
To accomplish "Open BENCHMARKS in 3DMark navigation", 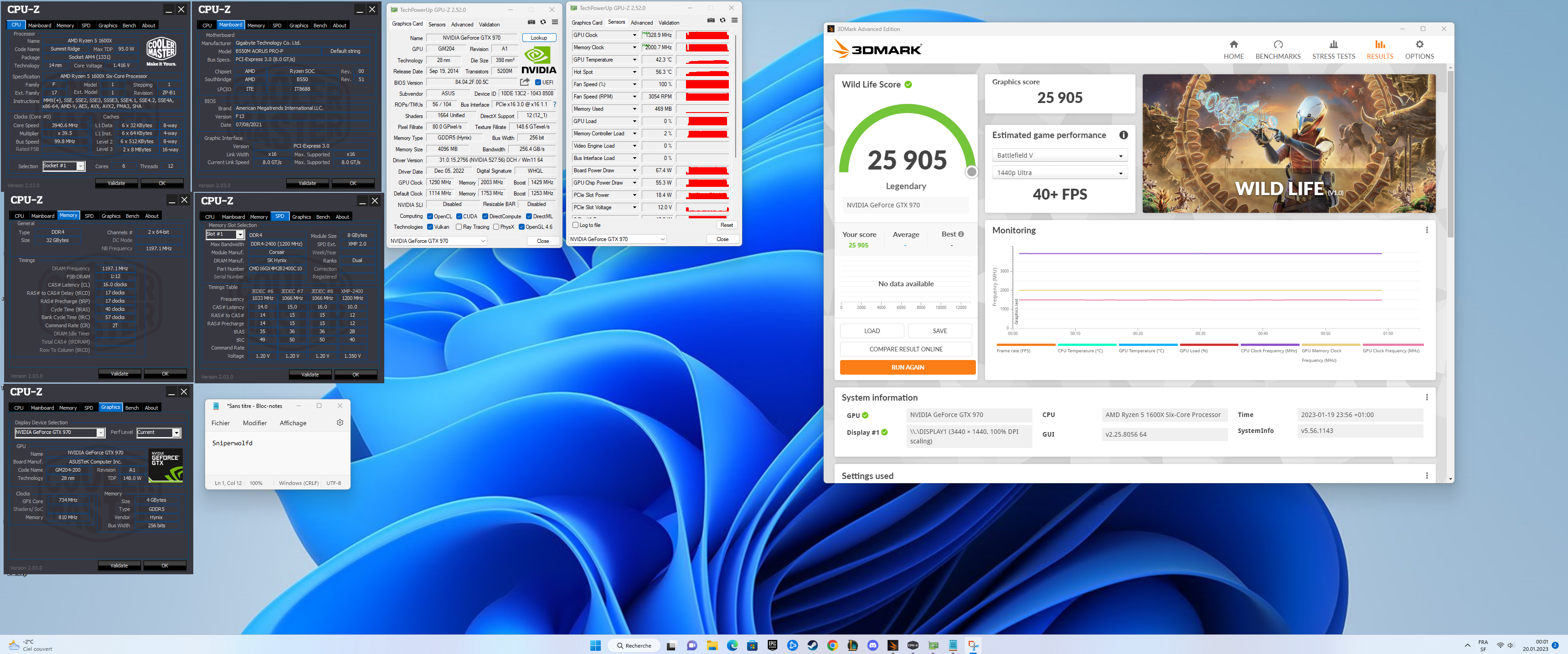I will click(x=1278, y=50).
